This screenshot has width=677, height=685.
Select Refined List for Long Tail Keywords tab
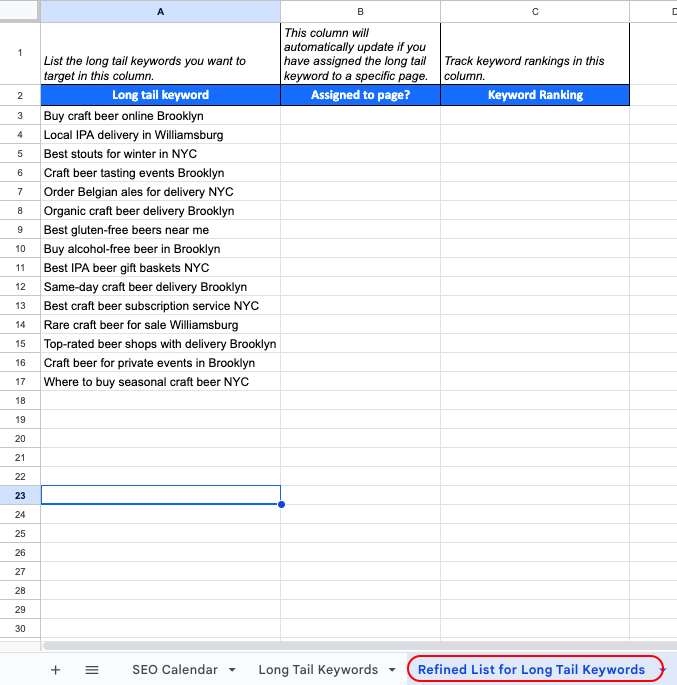(x=531, y=670)
